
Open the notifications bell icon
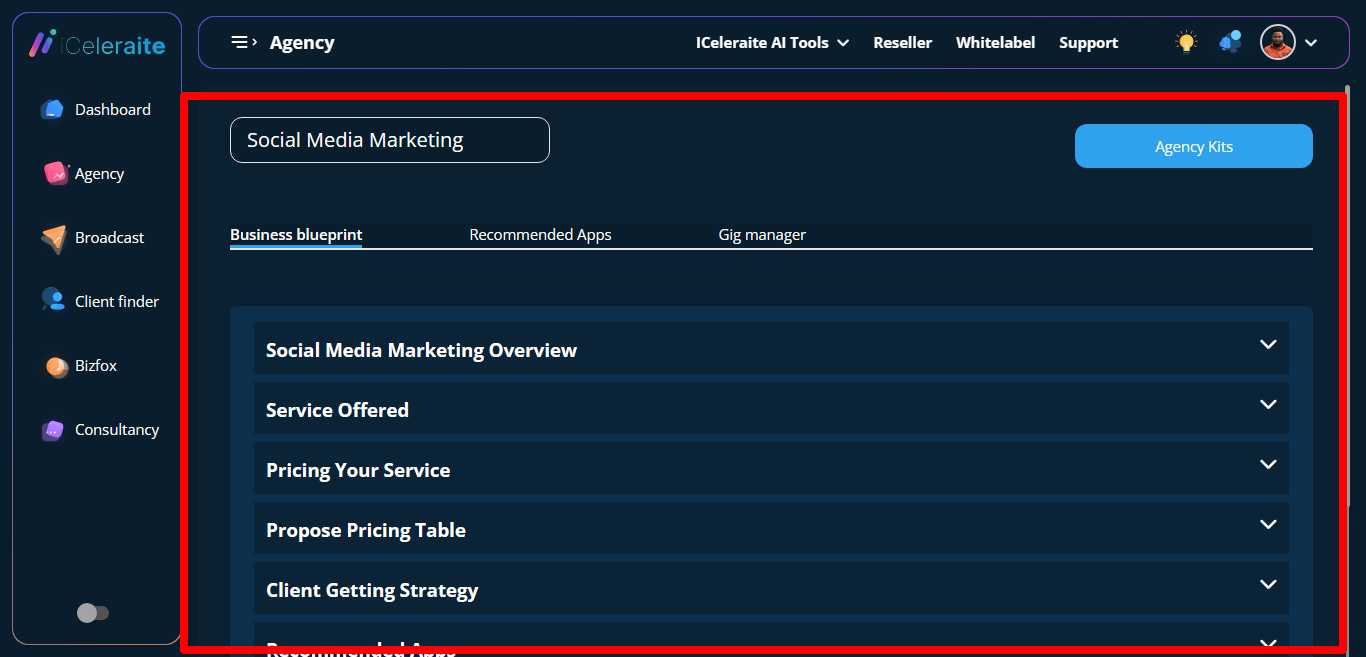pos(1229,42)
